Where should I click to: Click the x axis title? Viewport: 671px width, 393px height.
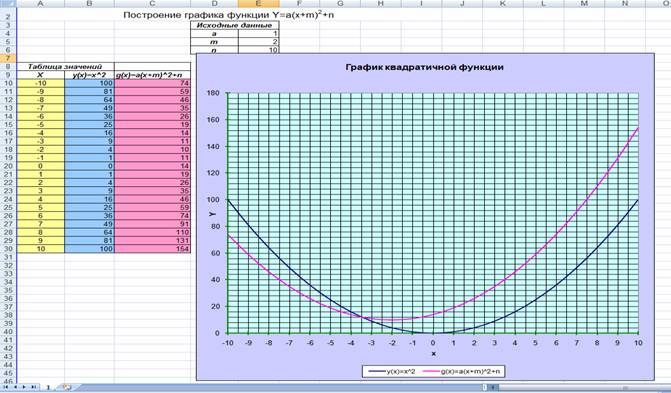pos(433,354)
